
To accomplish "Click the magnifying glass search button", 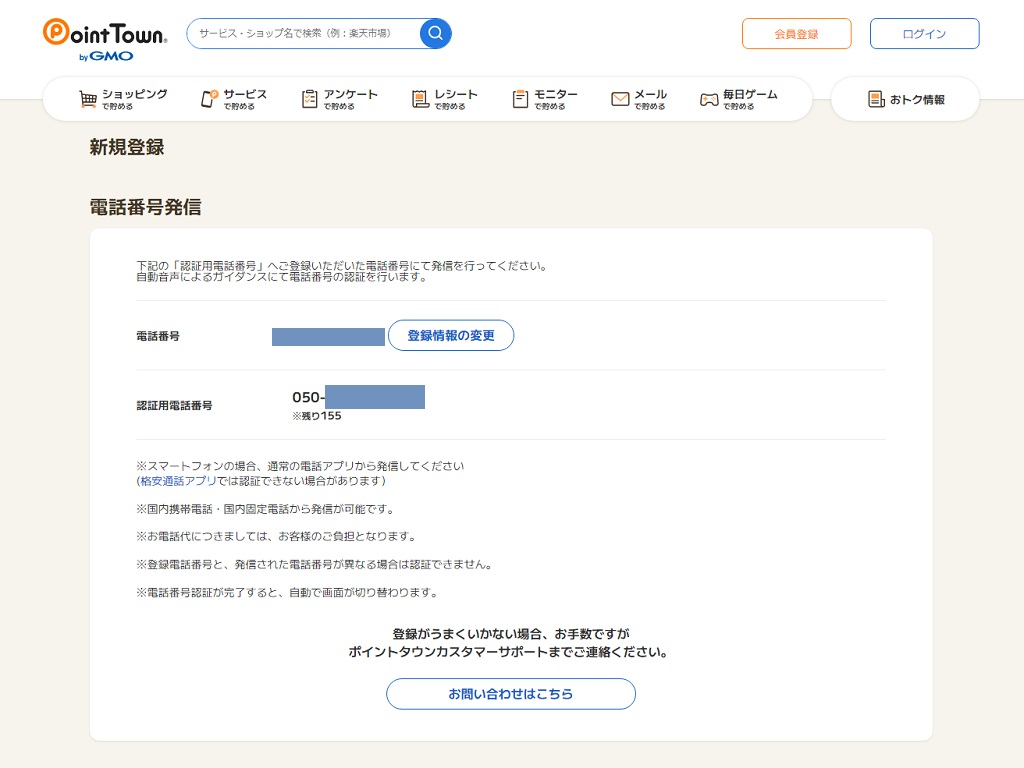I will coord(435,33).
